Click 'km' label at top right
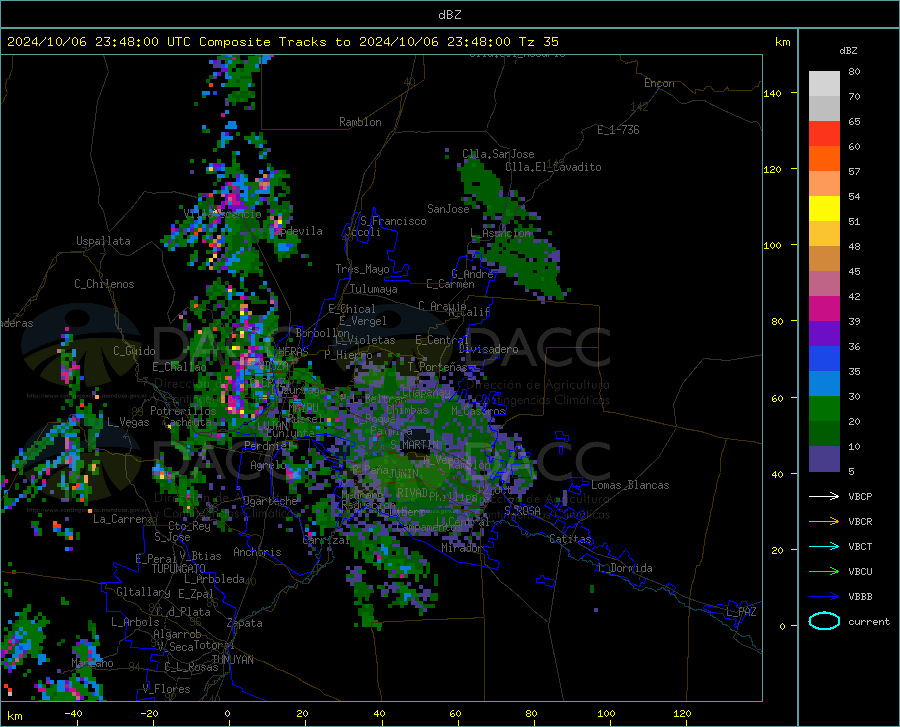 pos(783,42)
